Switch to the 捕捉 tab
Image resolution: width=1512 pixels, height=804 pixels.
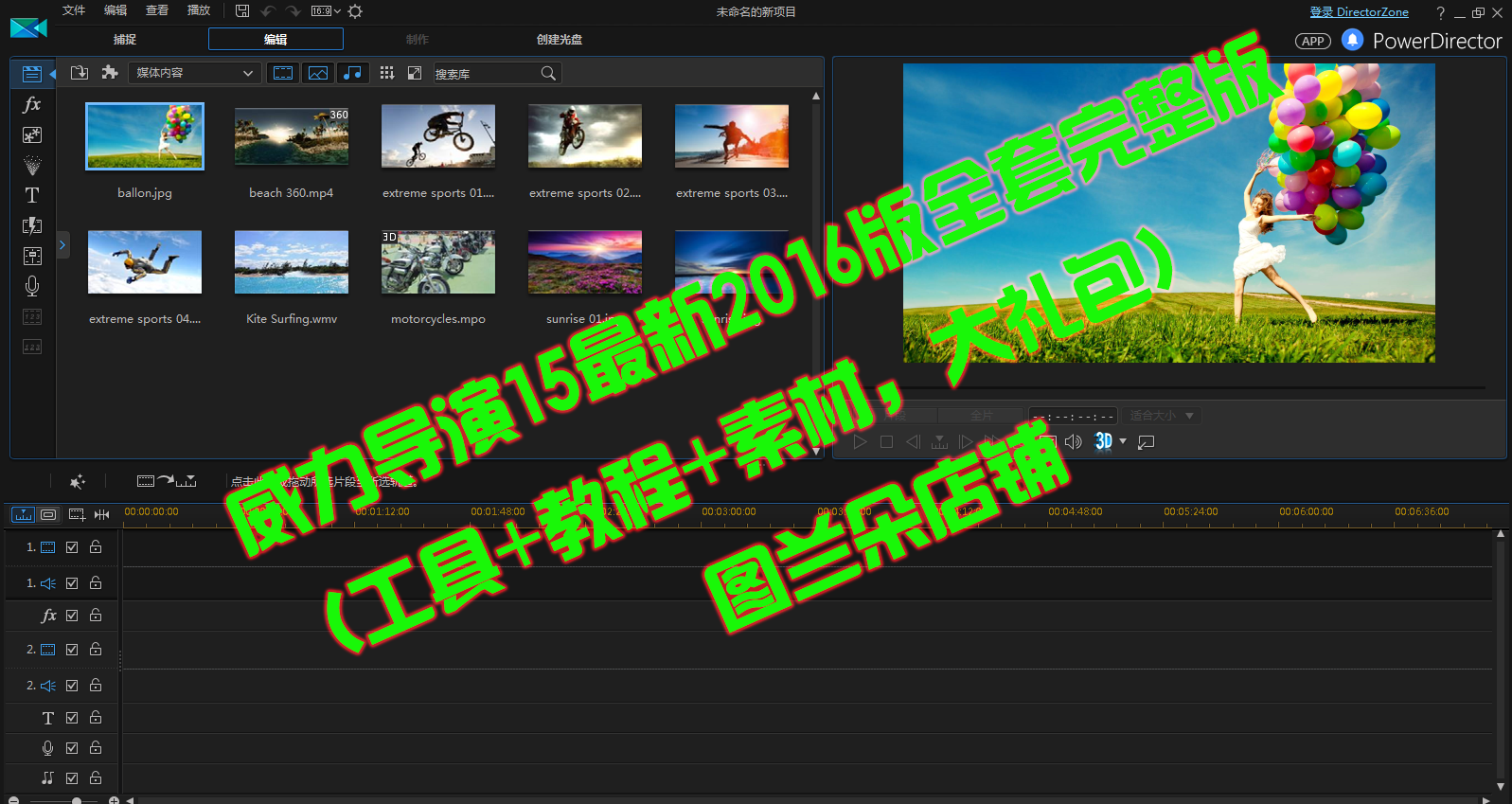tap(125, 39)
